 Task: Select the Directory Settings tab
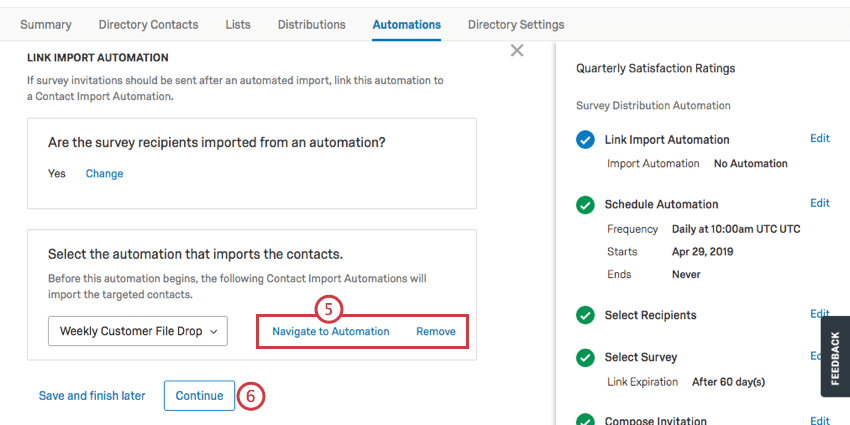click(516, 24)
